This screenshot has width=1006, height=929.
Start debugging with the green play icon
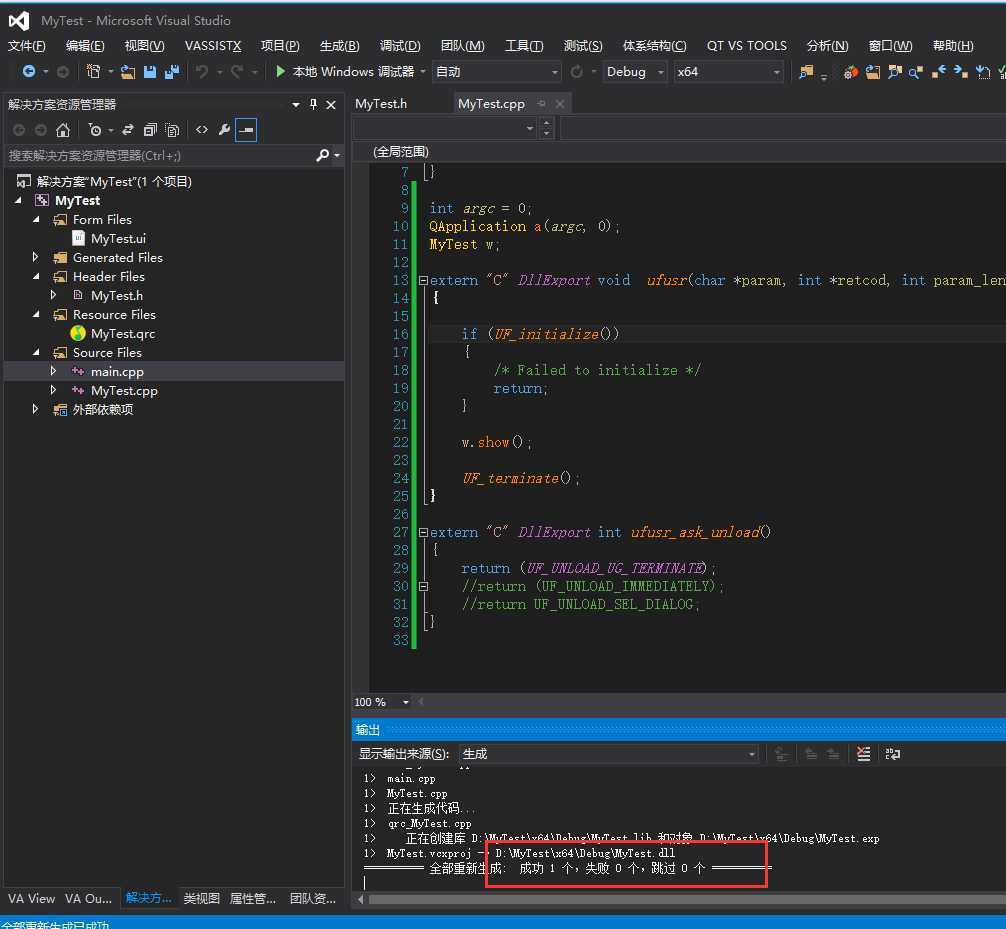[280, 71]
